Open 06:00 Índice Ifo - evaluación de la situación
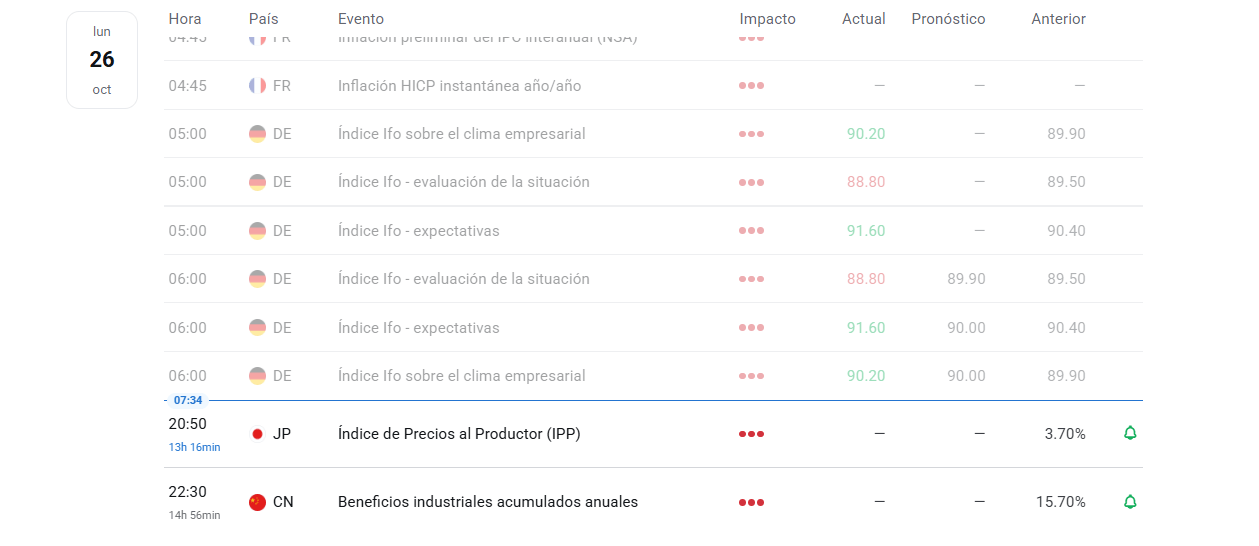The height and width of the screenshot is (546, 1259). coord(464,279)
